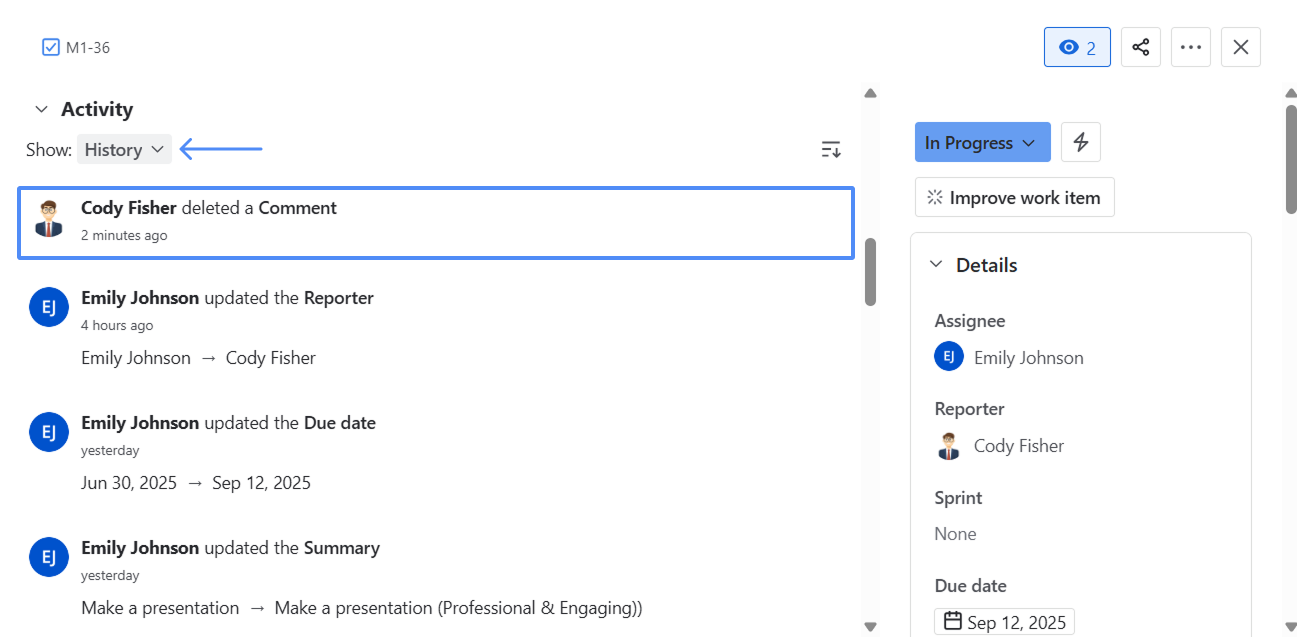Click the lightning quick-actions icon

click(x=1080, y=142)
